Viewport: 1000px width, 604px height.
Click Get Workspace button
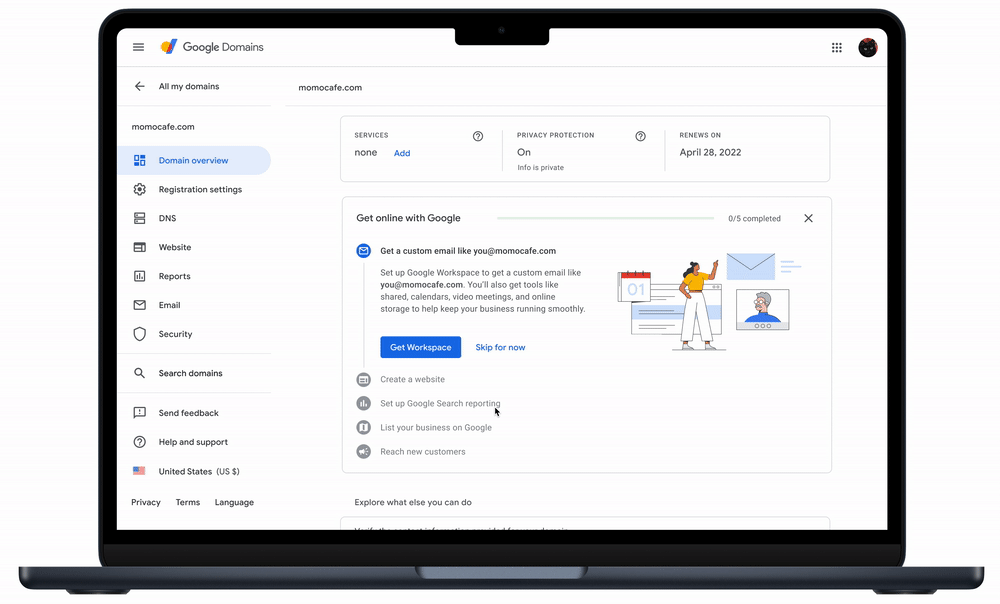[x=420, y=347]
